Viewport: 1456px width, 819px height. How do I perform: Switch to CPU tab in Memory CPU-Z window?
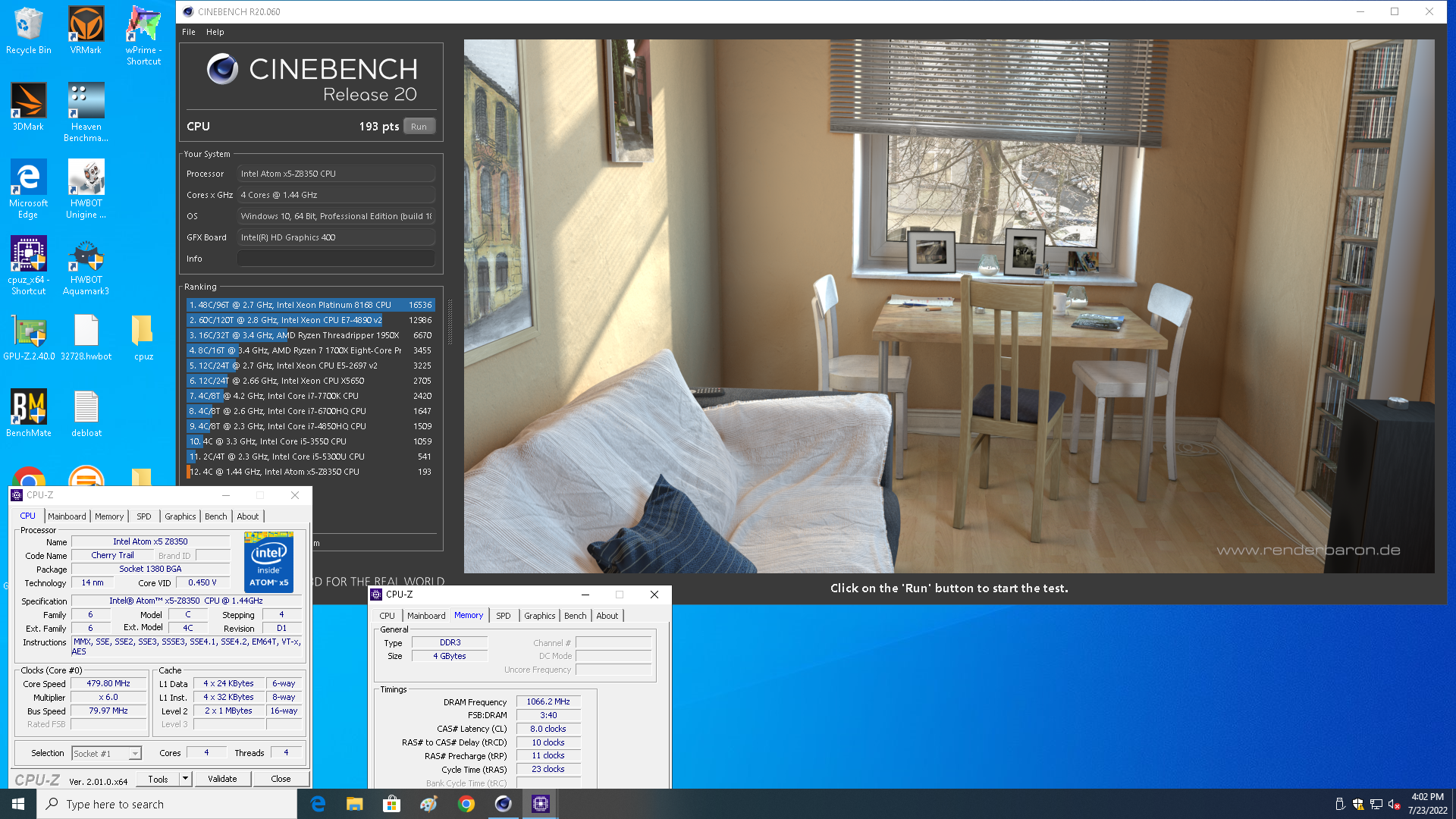[x=388, y=616]
